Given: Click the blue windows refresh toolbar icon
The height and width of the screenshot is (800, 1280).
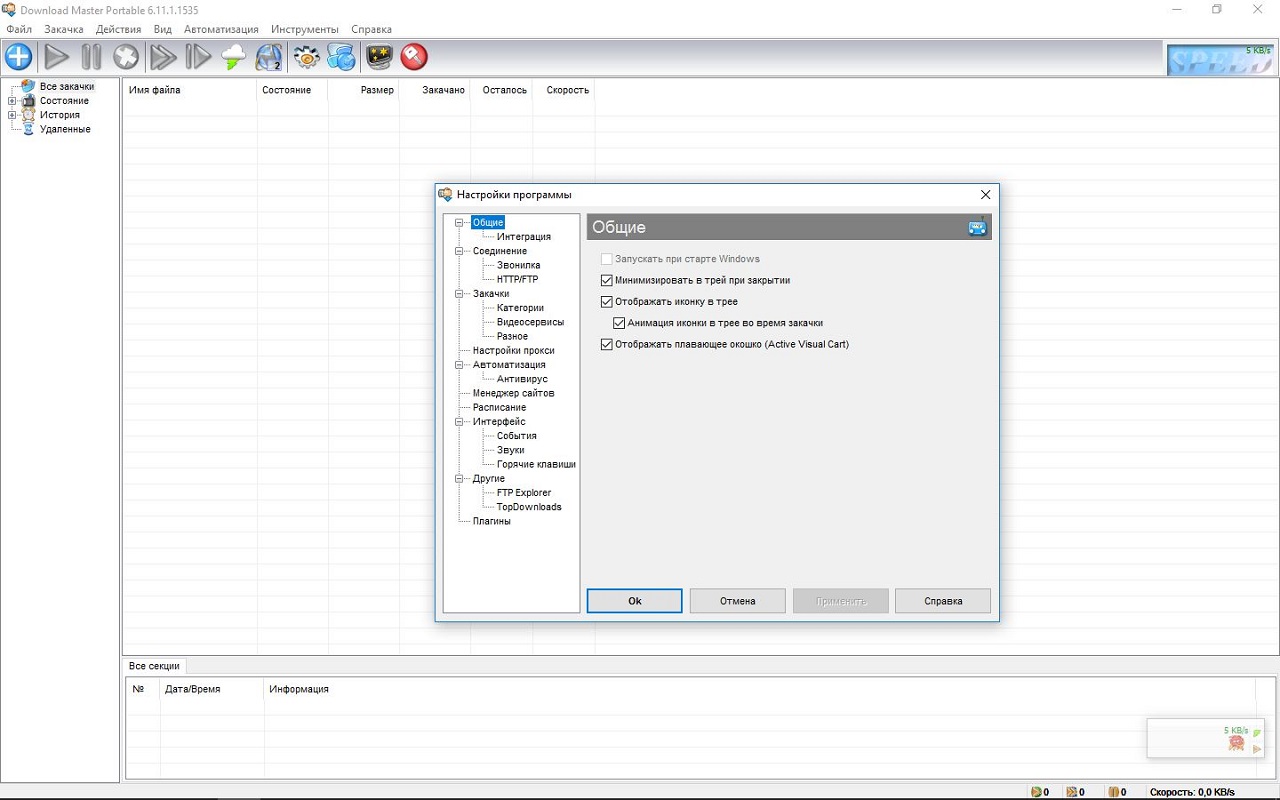Looking at the screenshot, I should pos(341,57).
